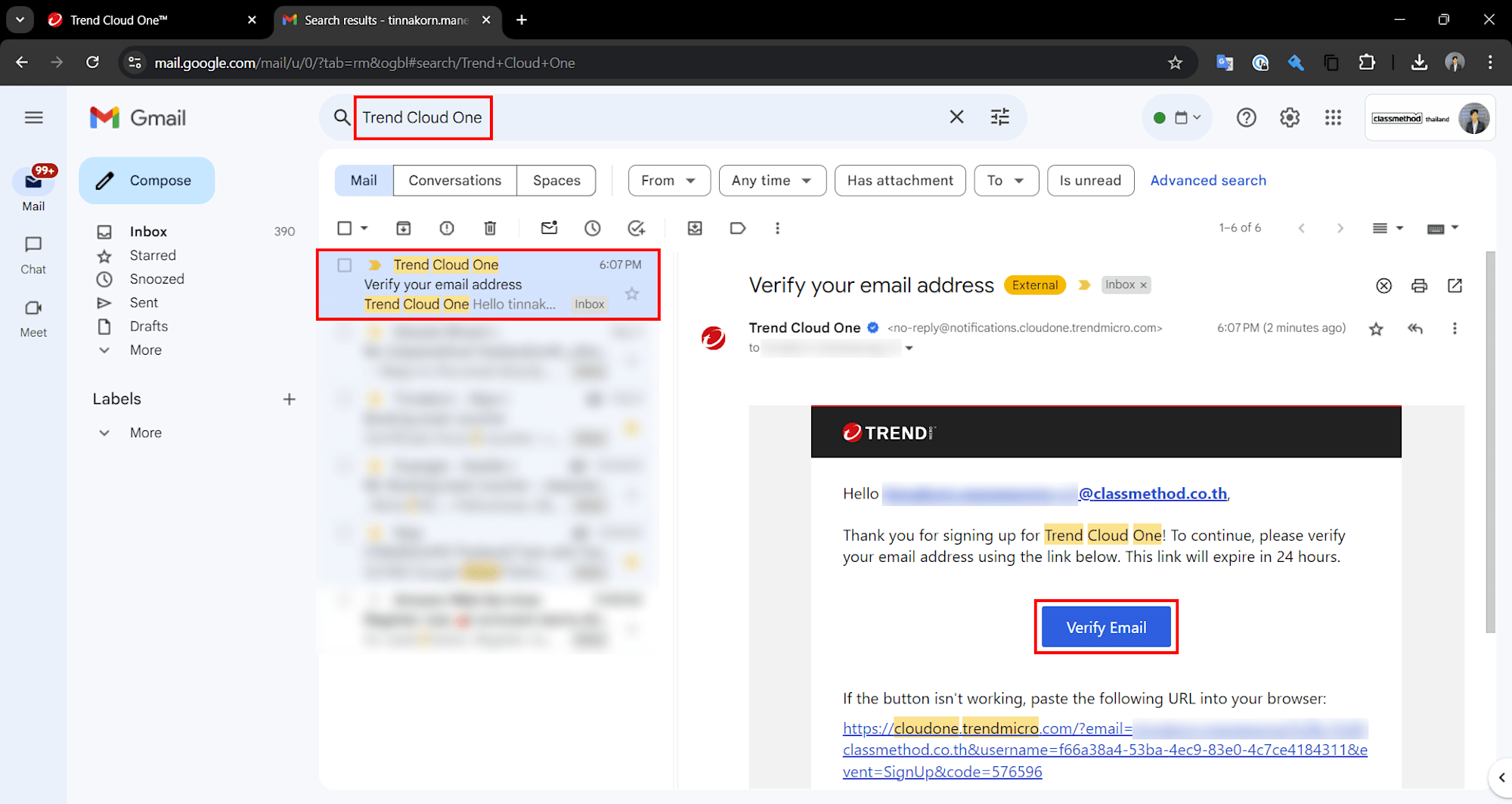1512x804 pixels.
Task: Toggle the Has attachment filter
Action: click(x=900, y=181)
